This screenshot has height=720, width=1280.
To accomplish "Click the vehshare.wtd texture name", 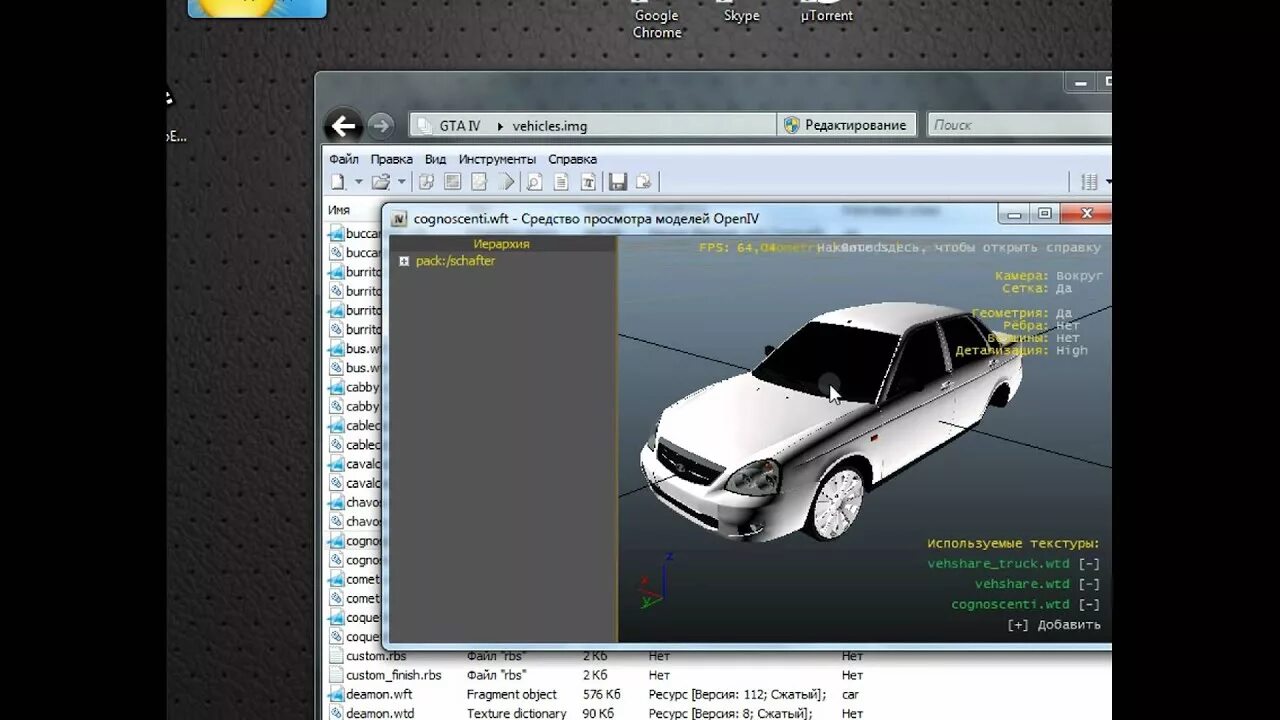I will [1022, 584].
